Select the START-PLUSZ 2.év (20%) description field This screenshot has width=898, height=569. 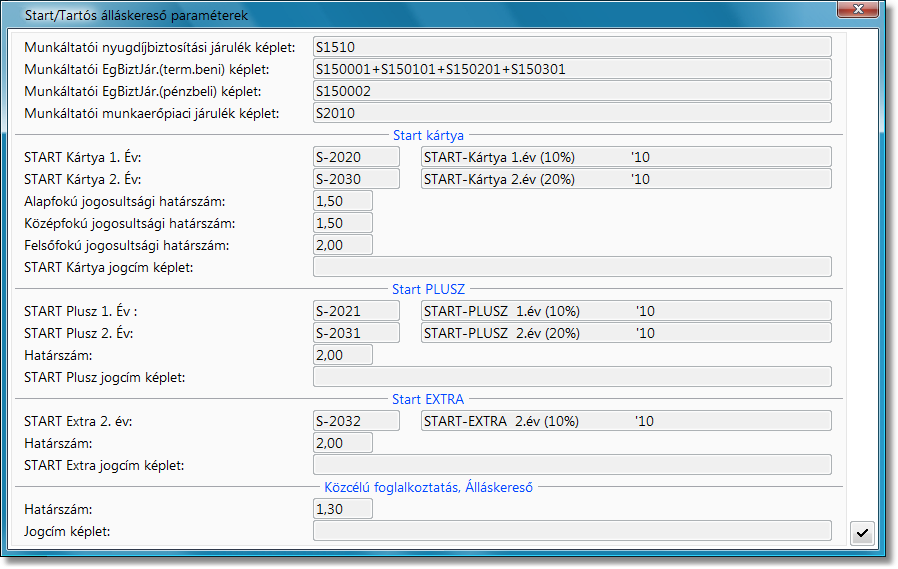(626, 333)
